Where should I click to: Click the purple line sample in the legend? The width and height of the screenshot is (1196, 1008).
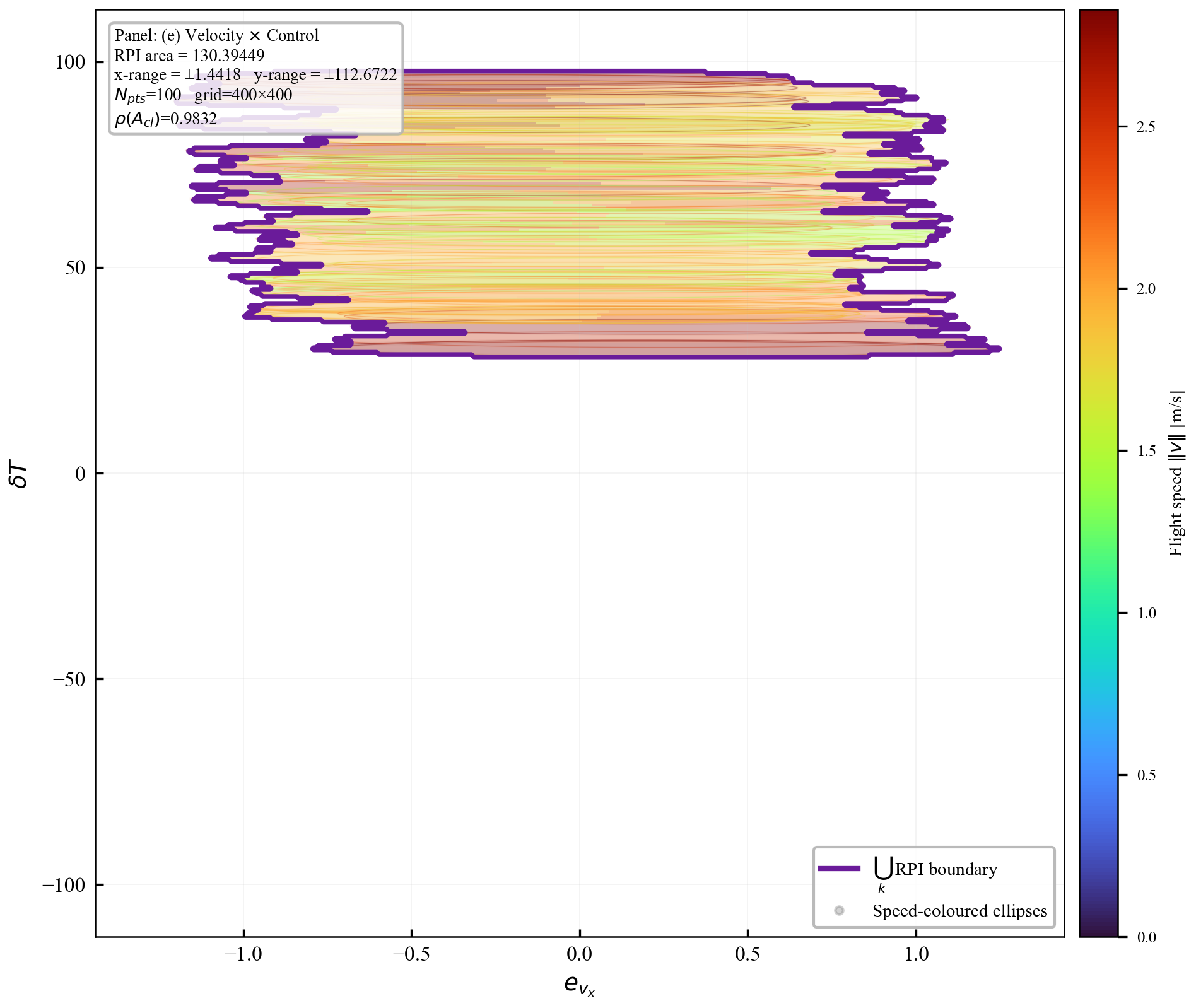[839, 869]
